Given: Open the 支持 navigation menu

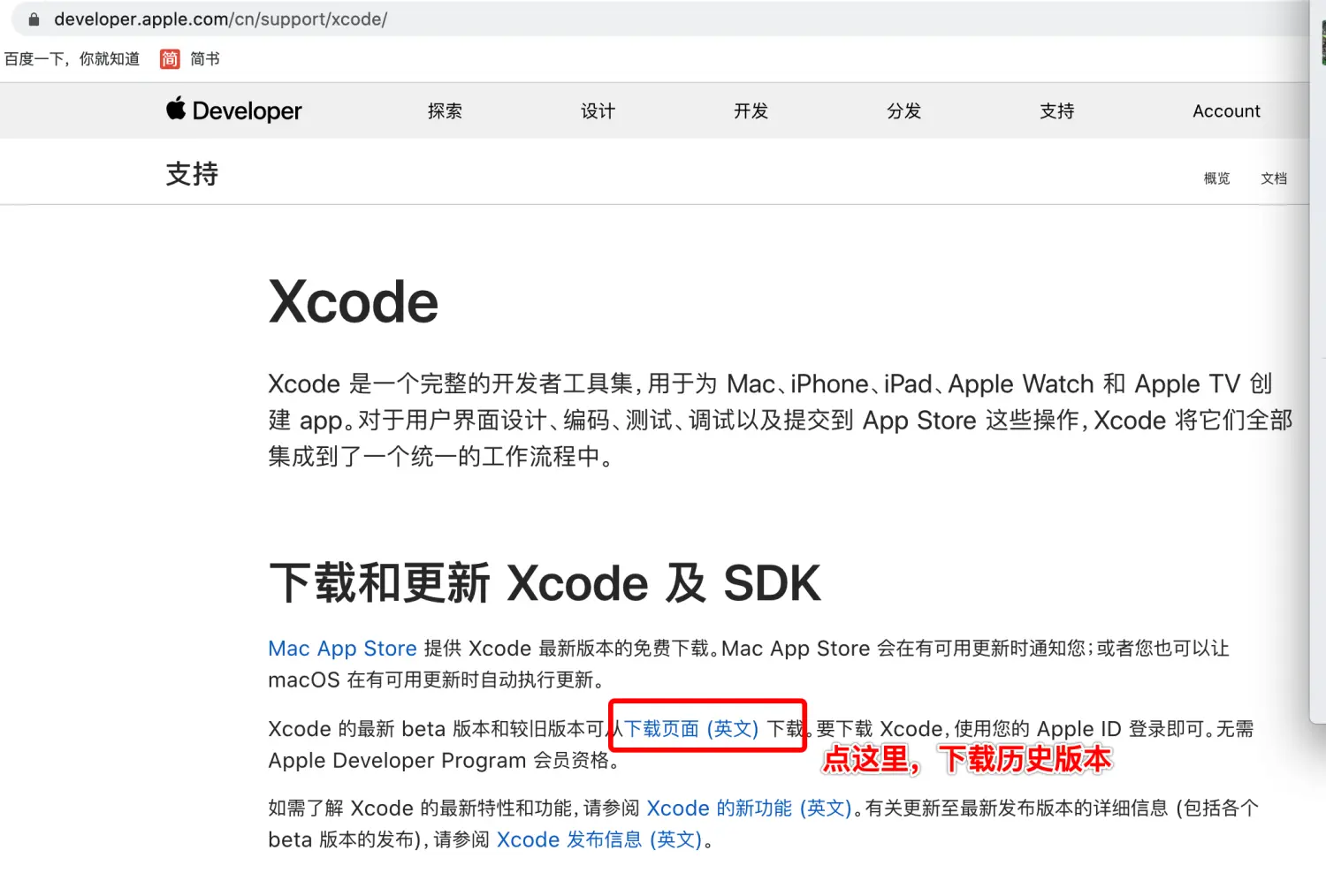Looking at the screenshot, I should pyautogui.click(x=1056, y=110).
